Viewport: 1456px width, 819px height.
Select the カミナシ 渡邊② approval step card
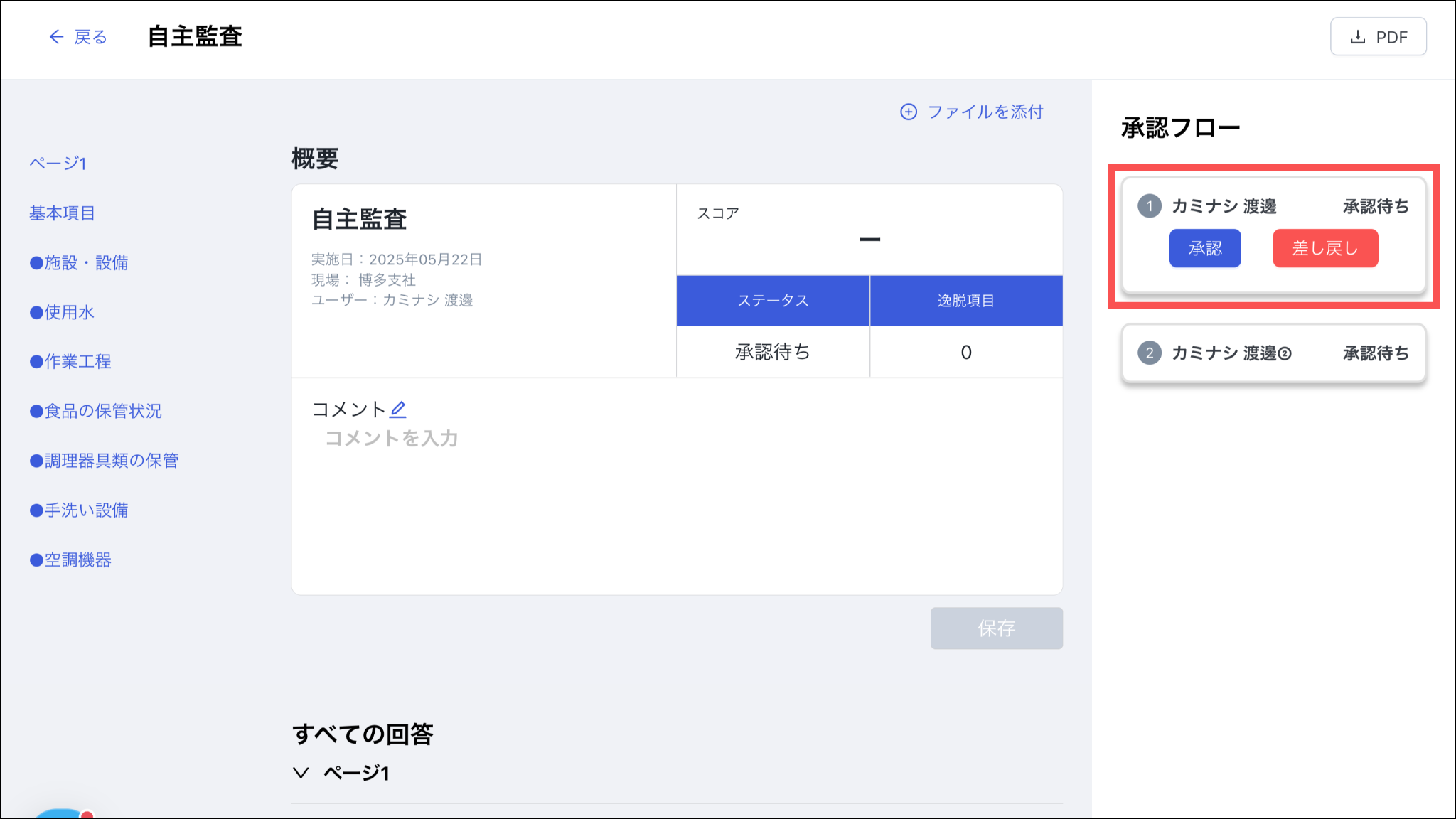(x=1273, y=353)
